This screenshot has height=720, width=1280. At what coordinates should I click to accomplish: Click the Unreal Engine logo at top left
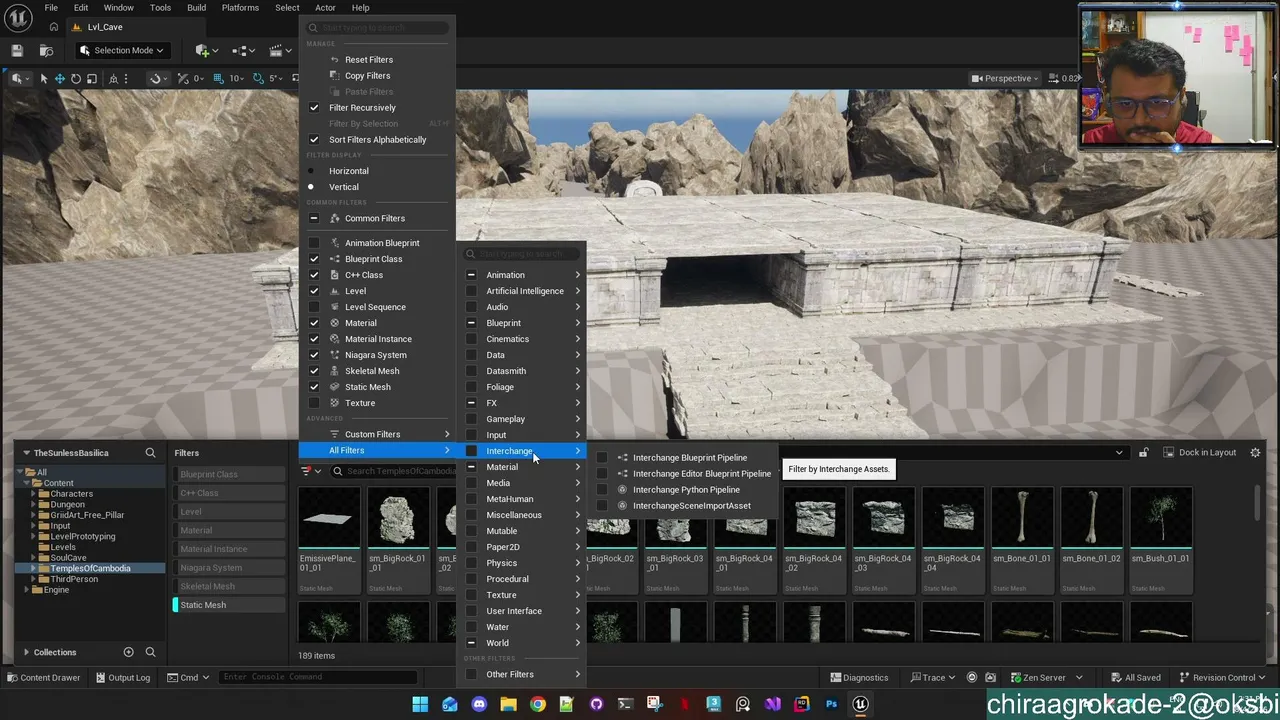18,17
